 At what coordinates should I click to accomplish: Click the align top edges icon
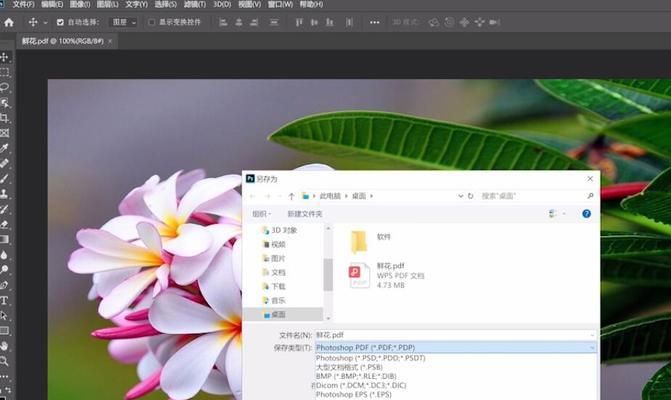pos(299,22)
